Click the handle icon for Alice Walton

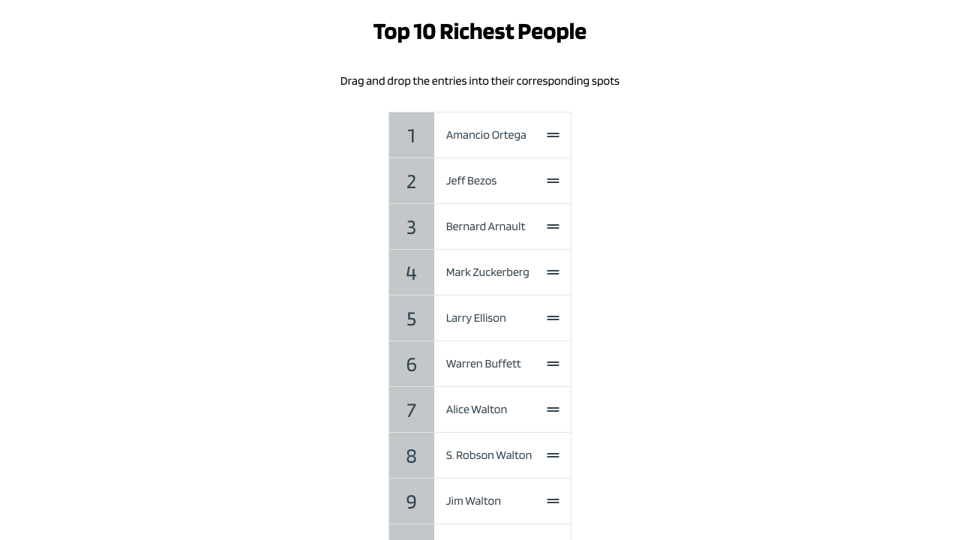pos(553,410)
